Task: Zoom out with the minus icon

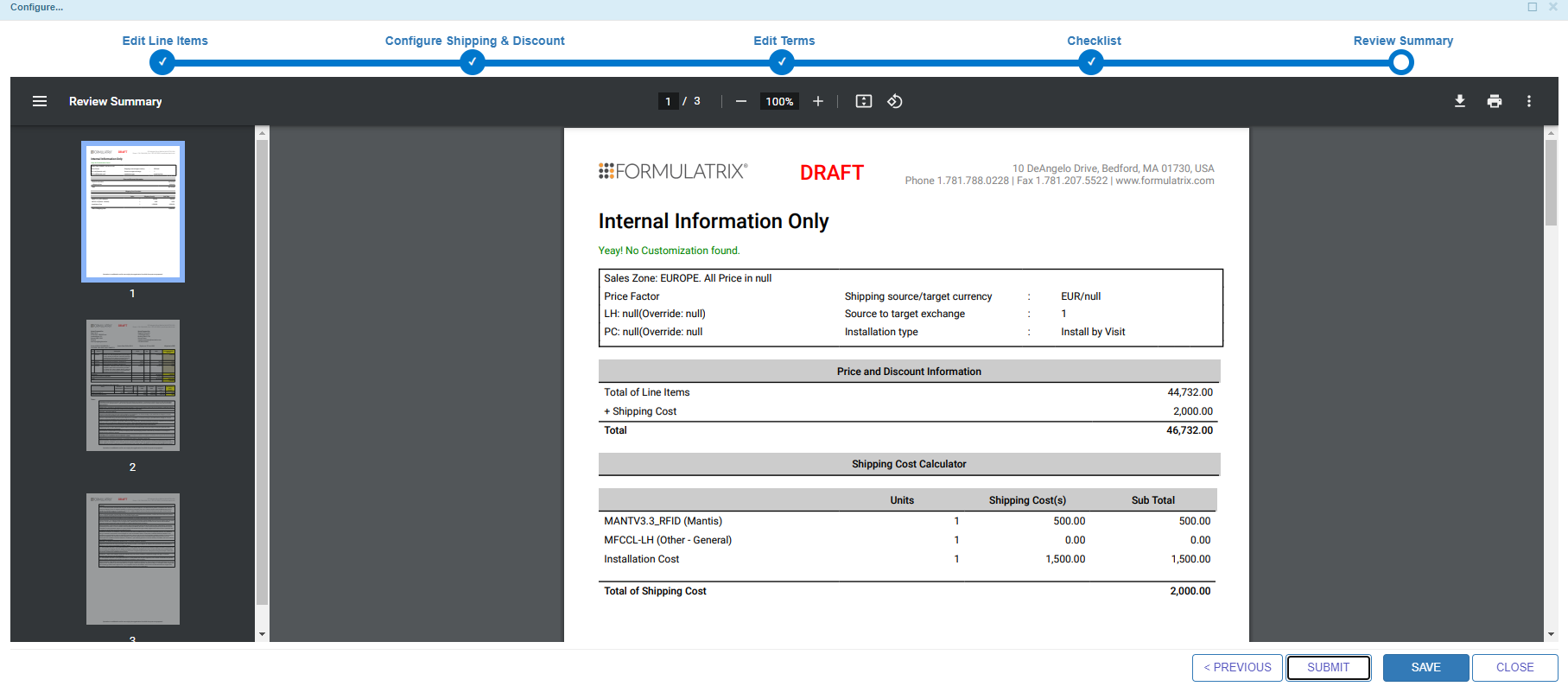Action: 740,101
